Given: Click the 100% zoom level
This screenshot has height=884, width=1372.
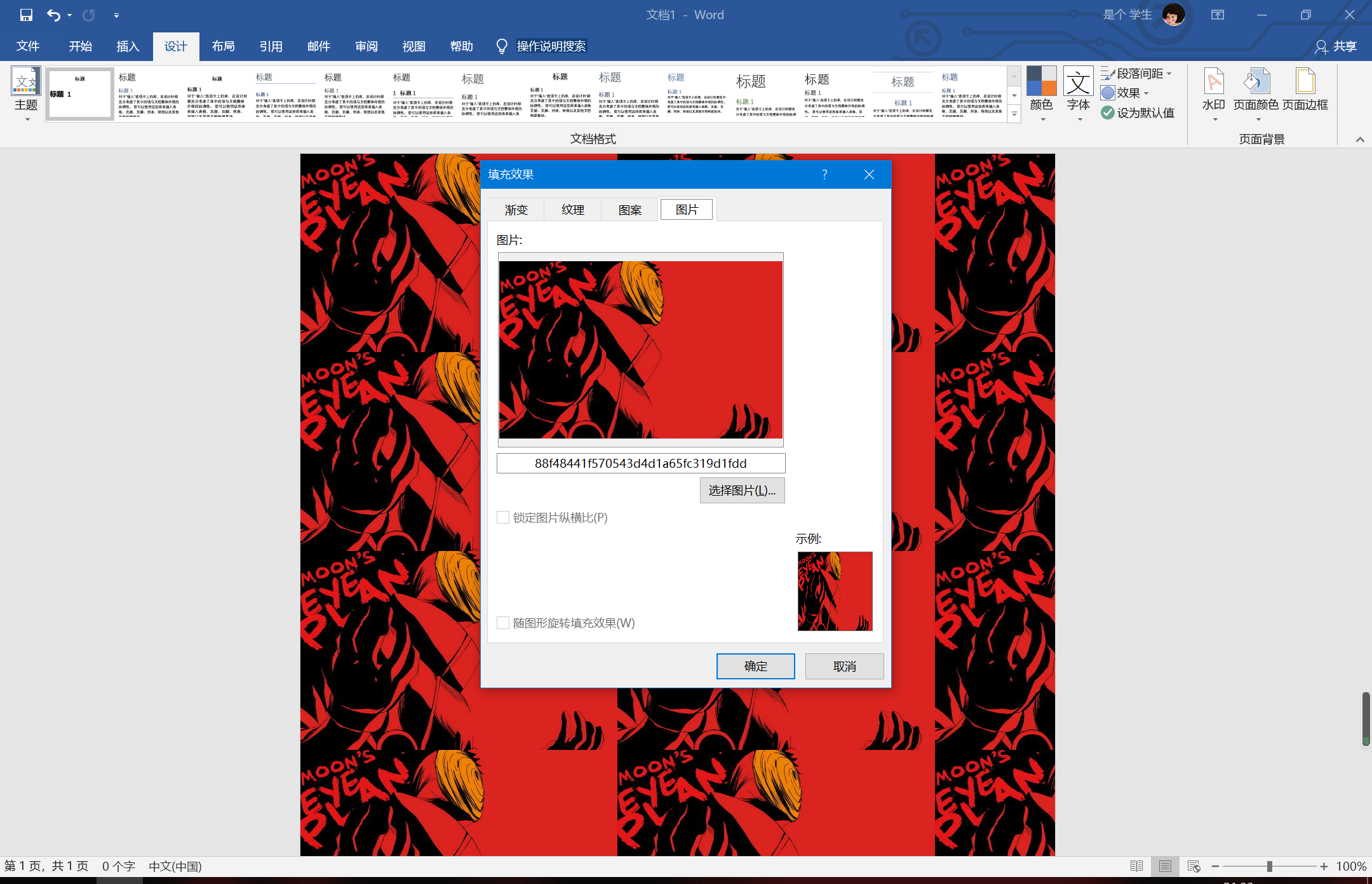Looking at the screenshot, I should [x=1351, y=866].
